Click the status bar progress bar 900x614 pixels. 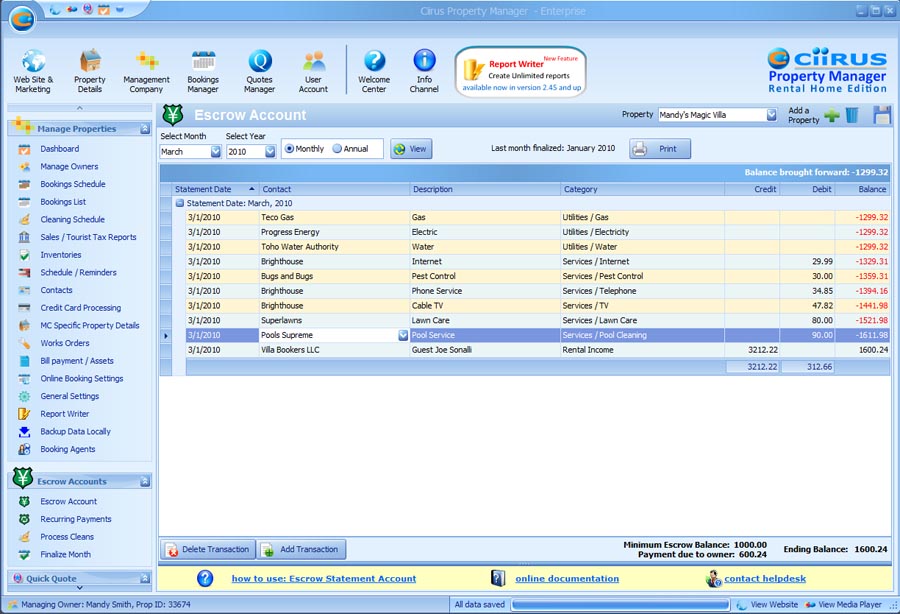620,605
